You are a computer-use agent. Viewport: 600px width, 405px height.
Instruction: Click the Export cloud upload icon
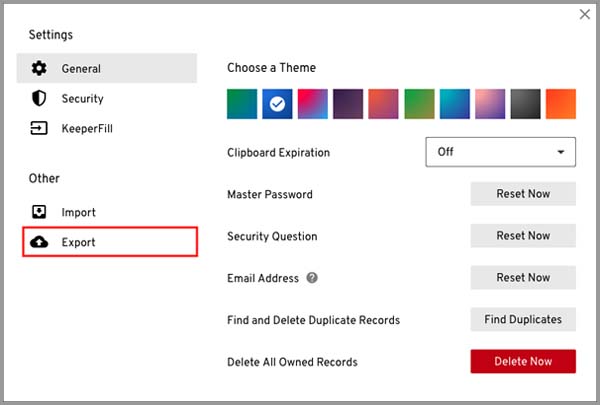click(39, 242)
